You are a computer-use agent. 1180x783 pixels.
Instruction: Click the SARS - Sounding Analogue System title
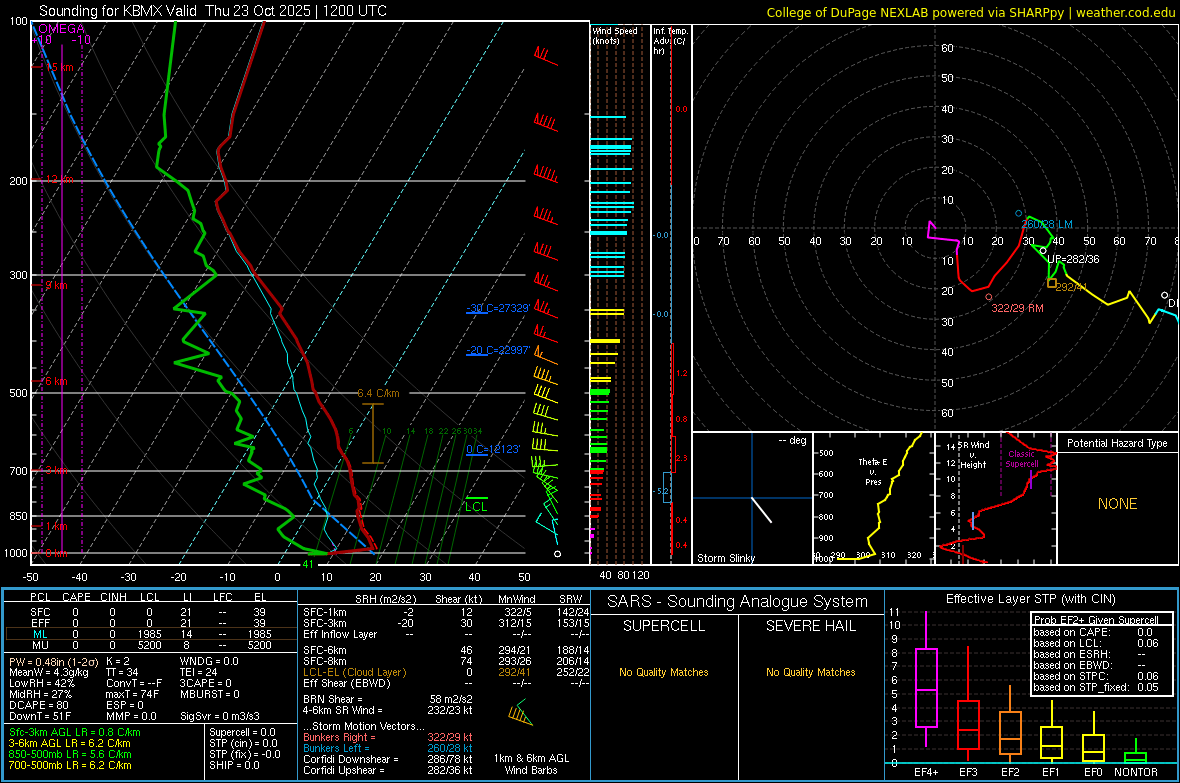point(738,602)
